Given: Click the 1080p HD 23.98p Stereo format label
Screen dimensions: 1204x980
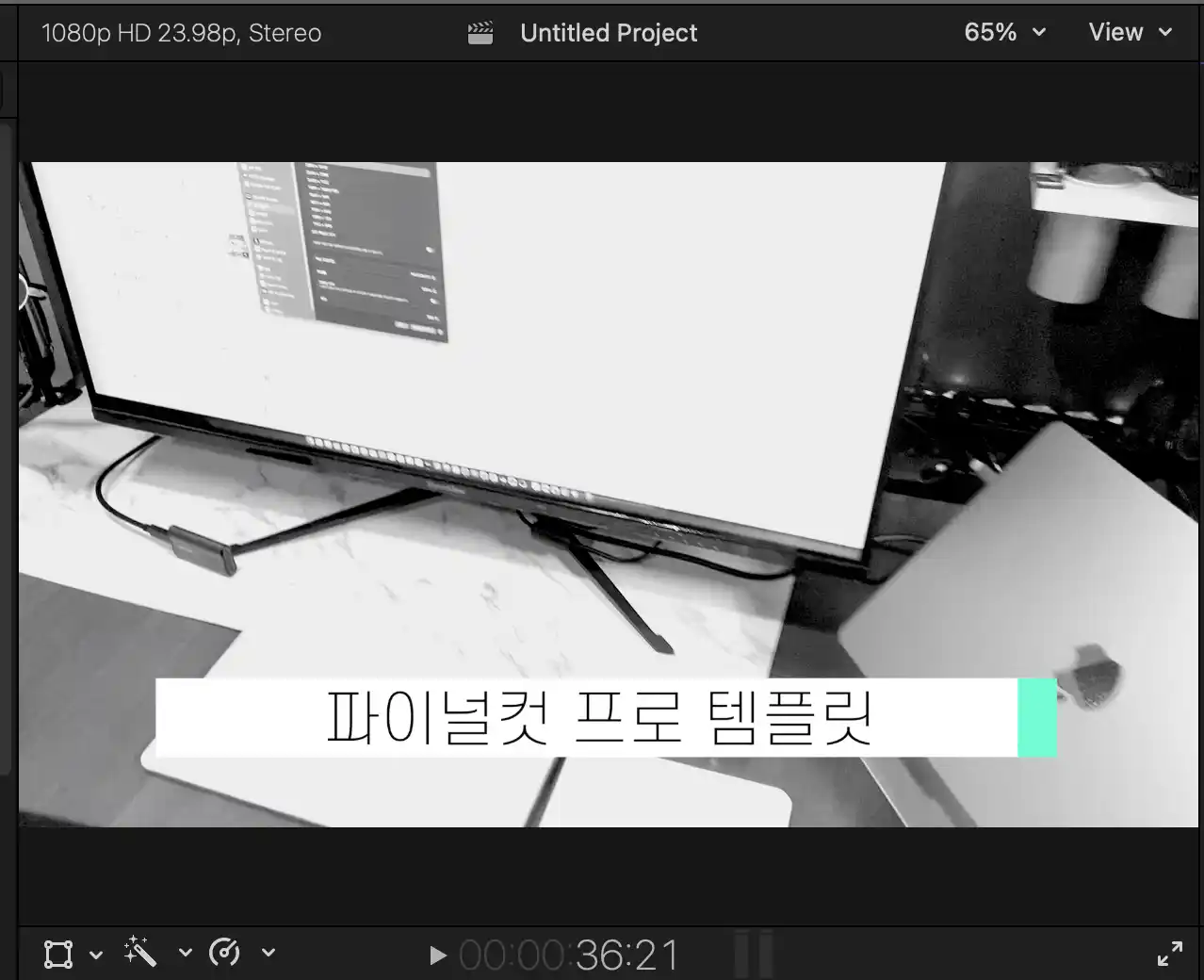Looking at the screenshot, I should tap(181, 31).
